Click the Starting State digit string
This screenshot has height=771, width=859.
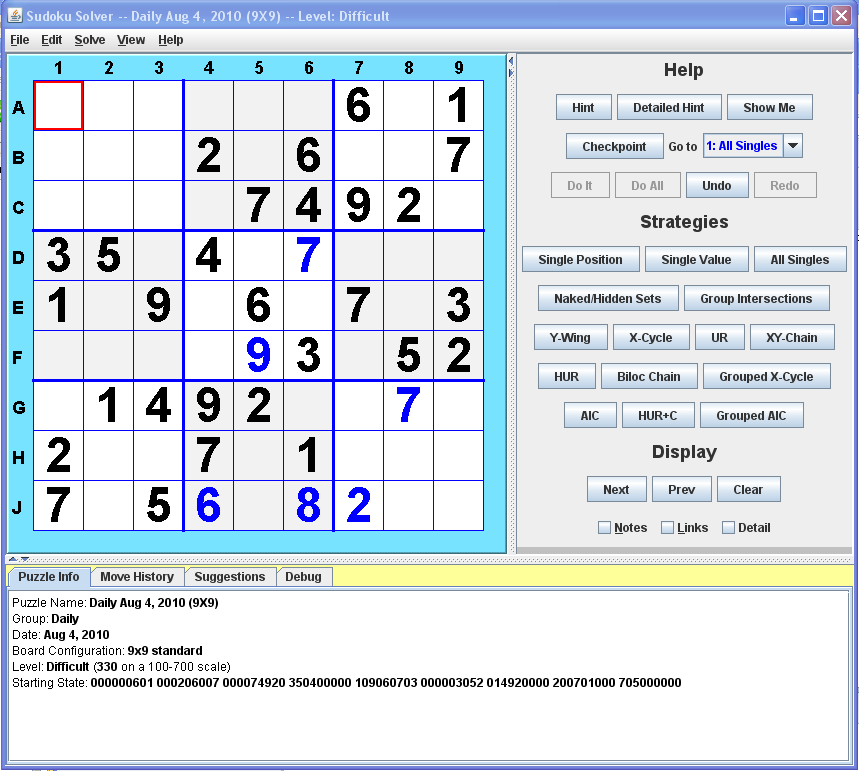(x=386, y=683)
